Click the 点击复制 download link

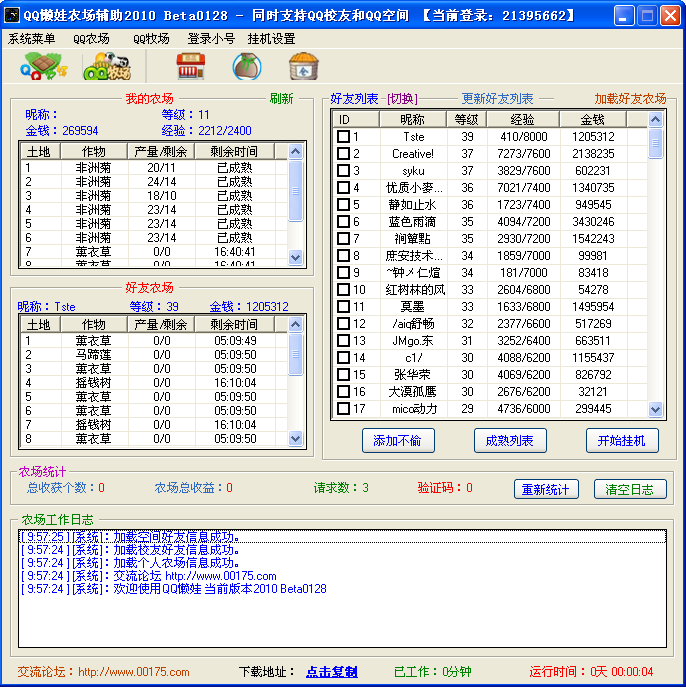pyautogui.click(x=331, y=672)
